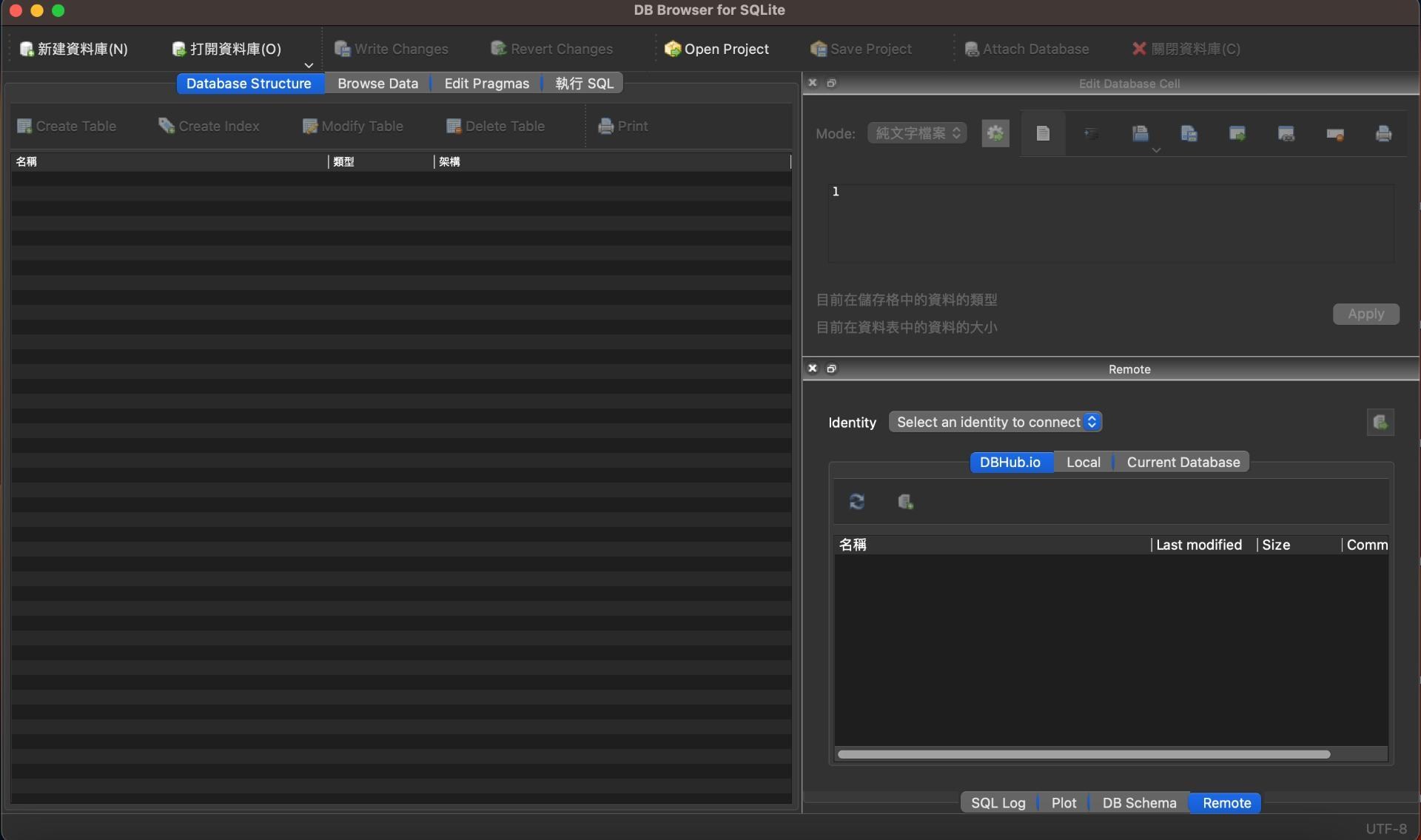The width and height of the screenshot is (1421, 840).
Task: Go to the 執行 SQL tab
Action: (584, 84)
